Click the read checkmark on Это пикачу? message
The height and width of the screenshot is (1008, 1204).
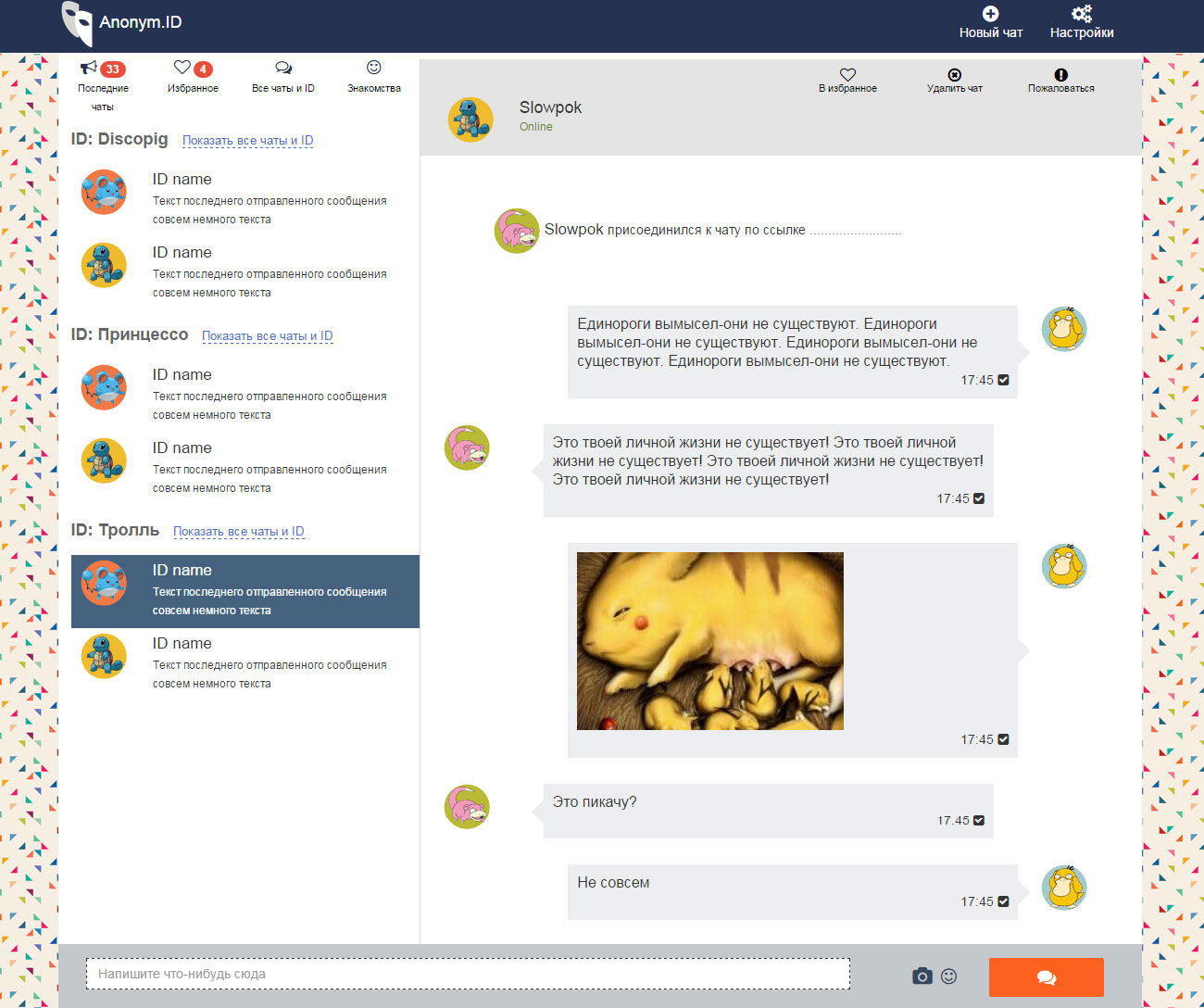point(979,821)
